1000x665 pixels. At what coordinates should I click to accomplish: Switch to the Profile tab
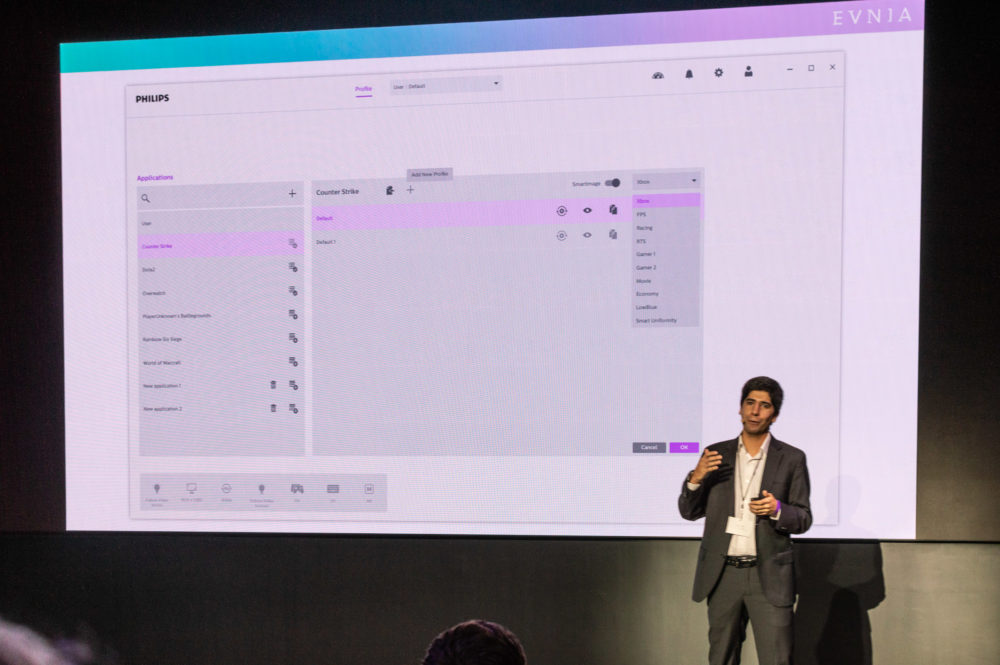(x=364, y=89)
